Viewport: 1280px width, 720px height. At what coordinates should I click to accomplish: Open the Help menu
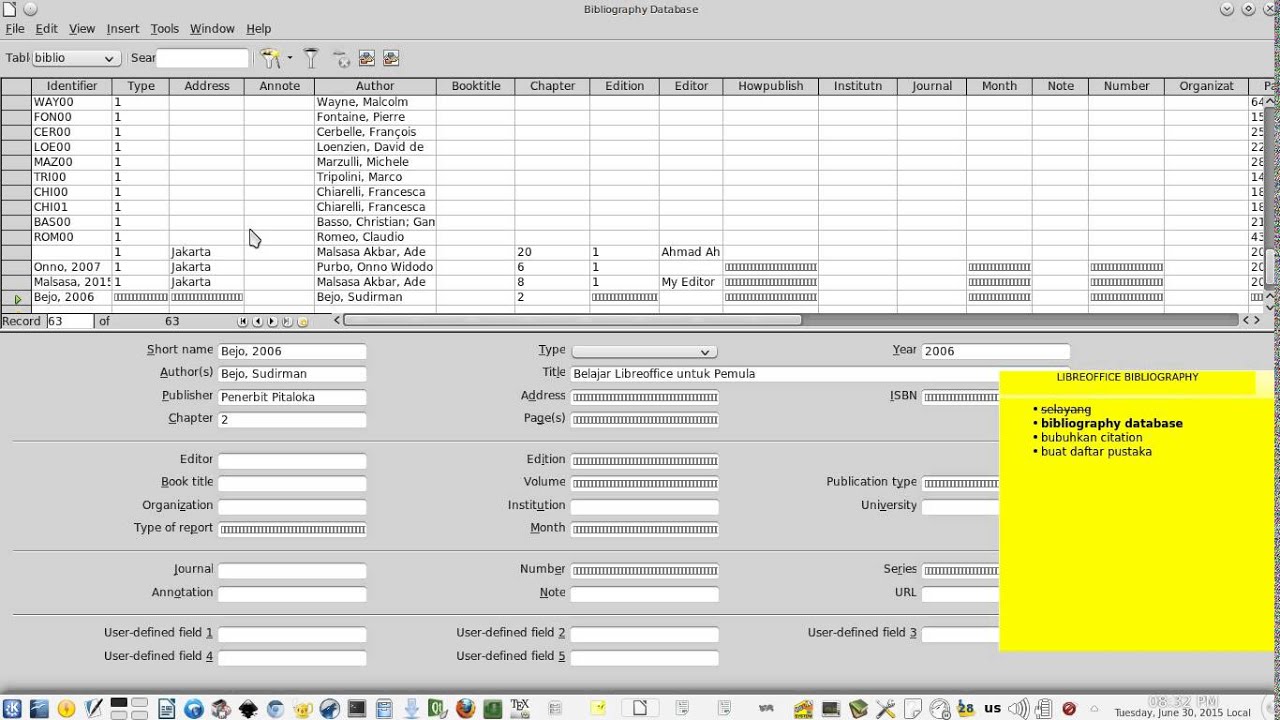tap(259, 29)
